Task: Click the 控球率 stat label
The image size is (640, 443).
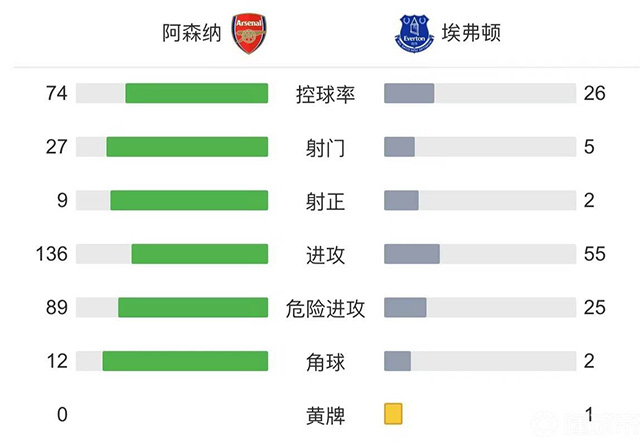Action: [x=326, y=94]
